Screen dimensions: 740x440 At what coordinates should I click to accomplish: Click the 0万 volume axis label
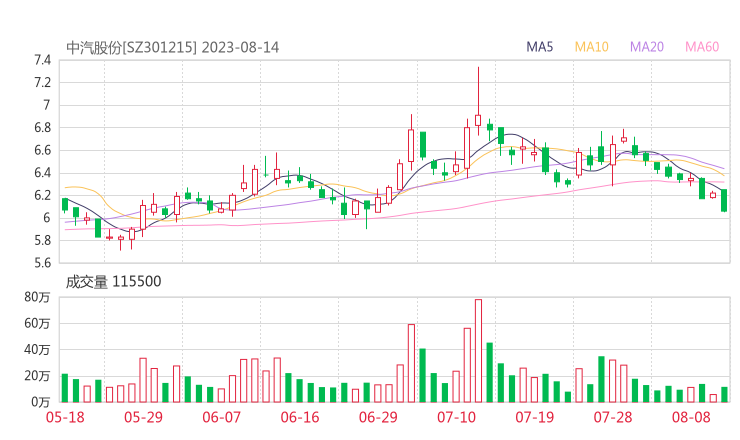pos(40,402)
